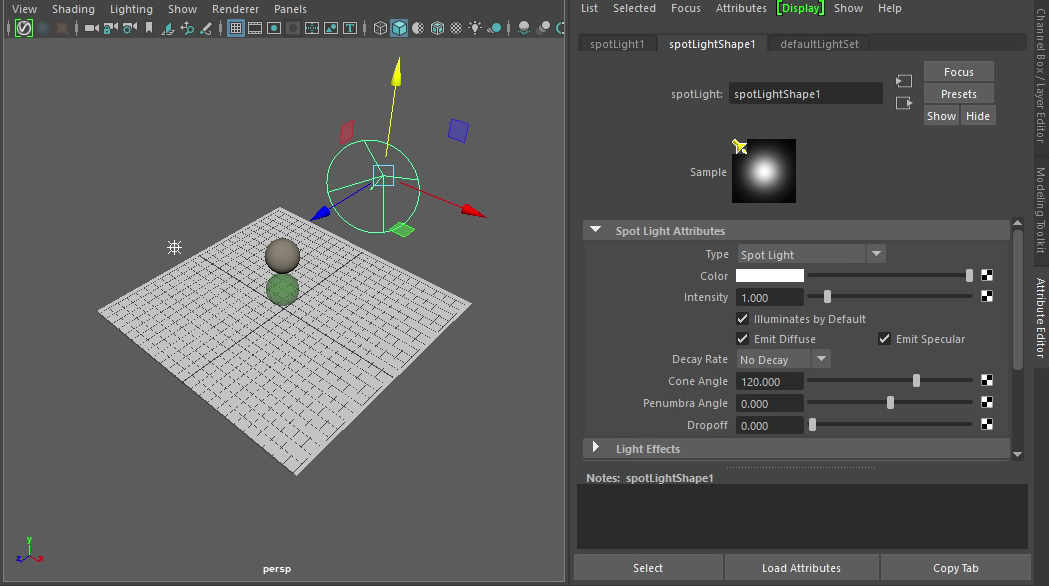Viewport: 1049px width, 586px height.
Task: Click the go to input connection icon
Action: click(x=904, y=81)
